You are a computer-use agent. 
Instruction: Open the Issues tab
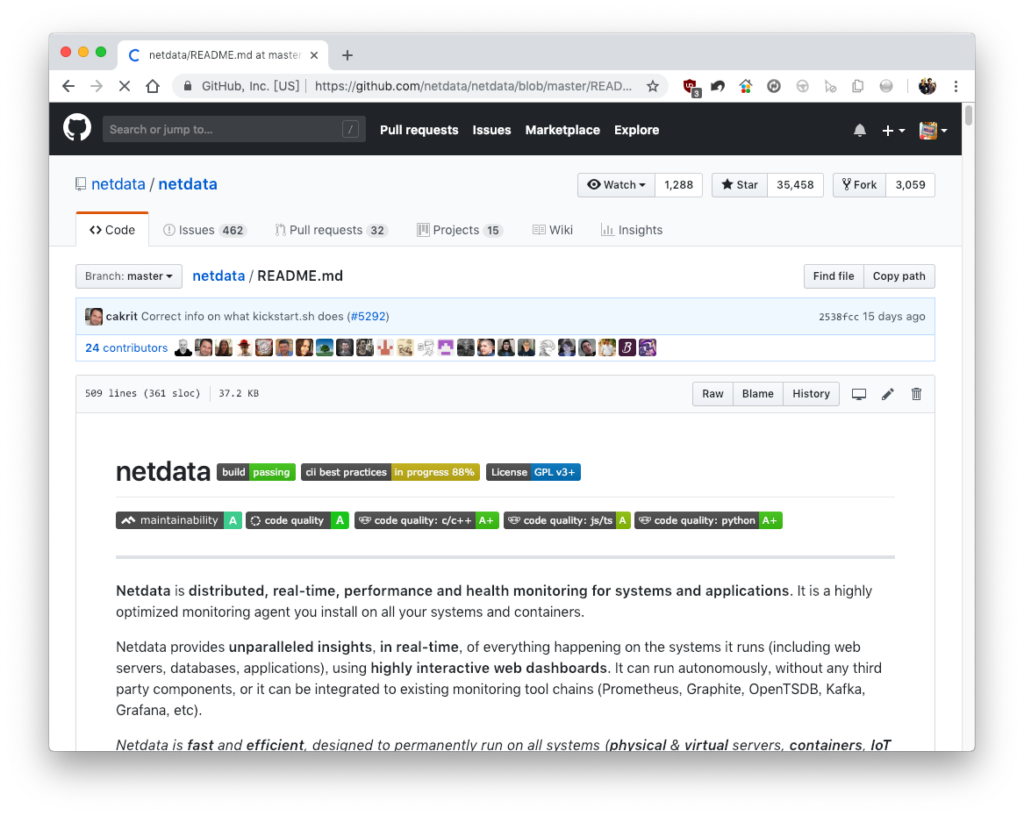(204, 230)
